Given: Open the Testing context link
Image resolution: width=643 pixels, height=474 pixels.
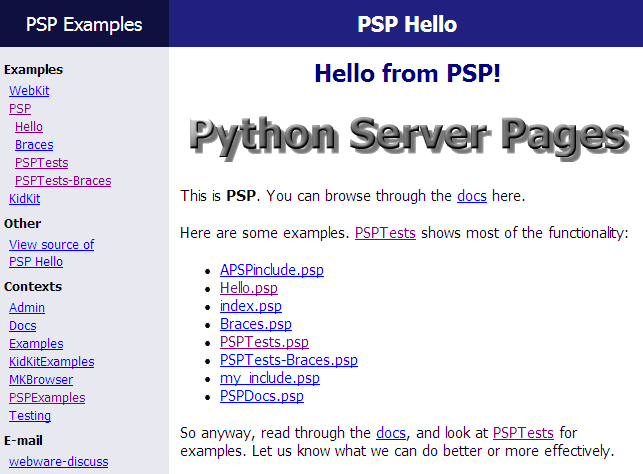Looking at the screenshot, I should click(30, 415).
